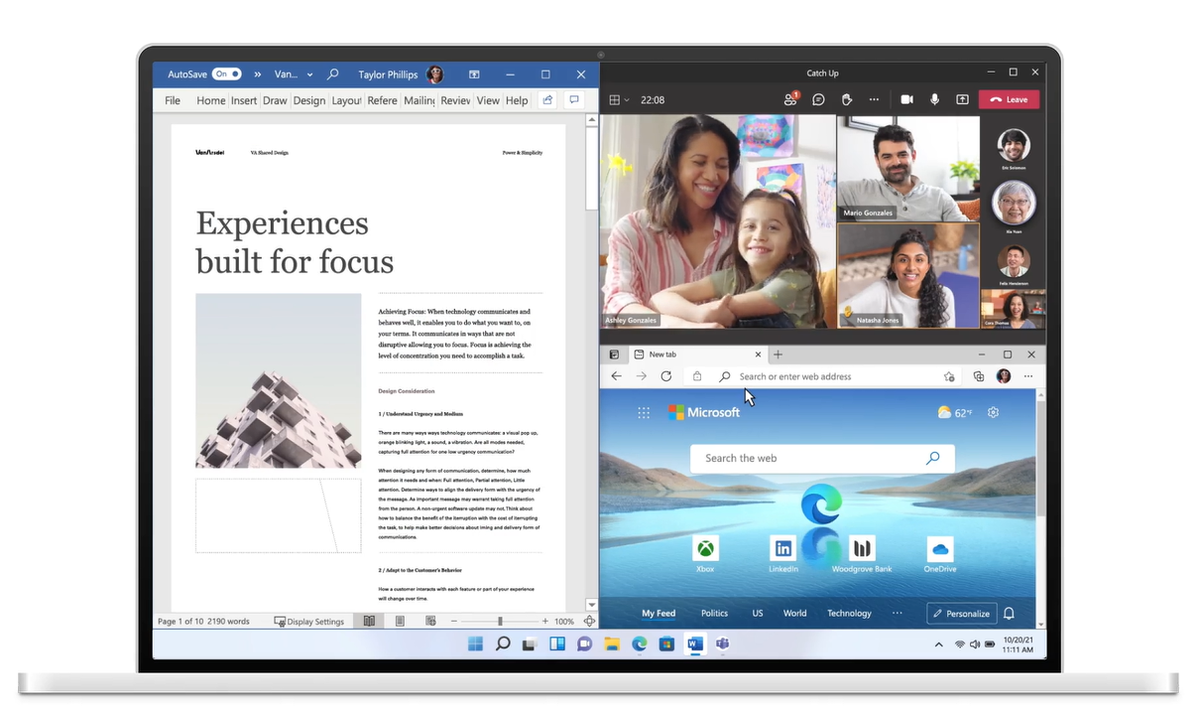Open the OneDrive quick link

(x=940, y=554)
